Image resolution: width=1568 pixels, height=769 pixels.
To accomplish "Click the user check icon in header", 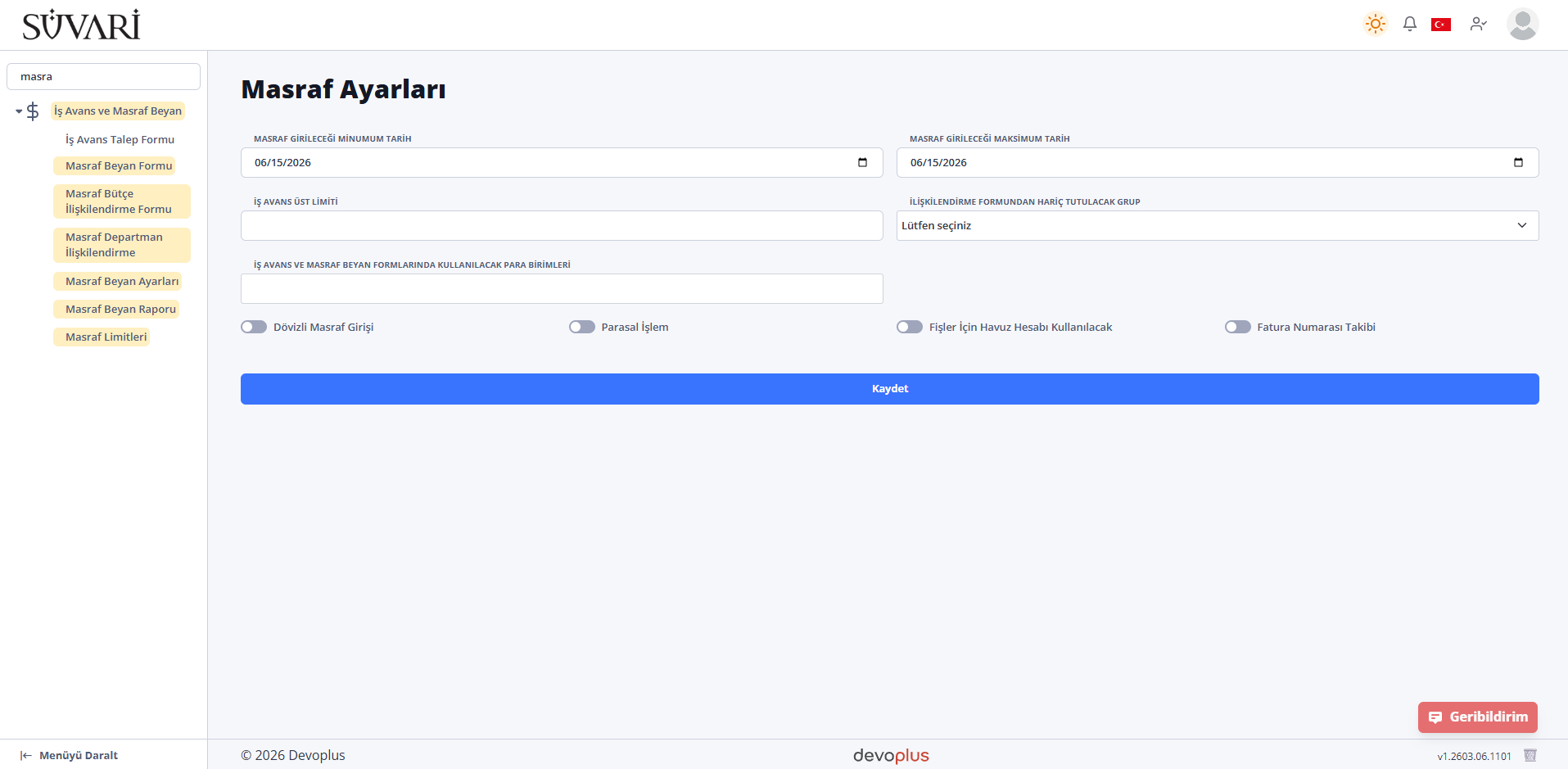I will click(1478, 24).
